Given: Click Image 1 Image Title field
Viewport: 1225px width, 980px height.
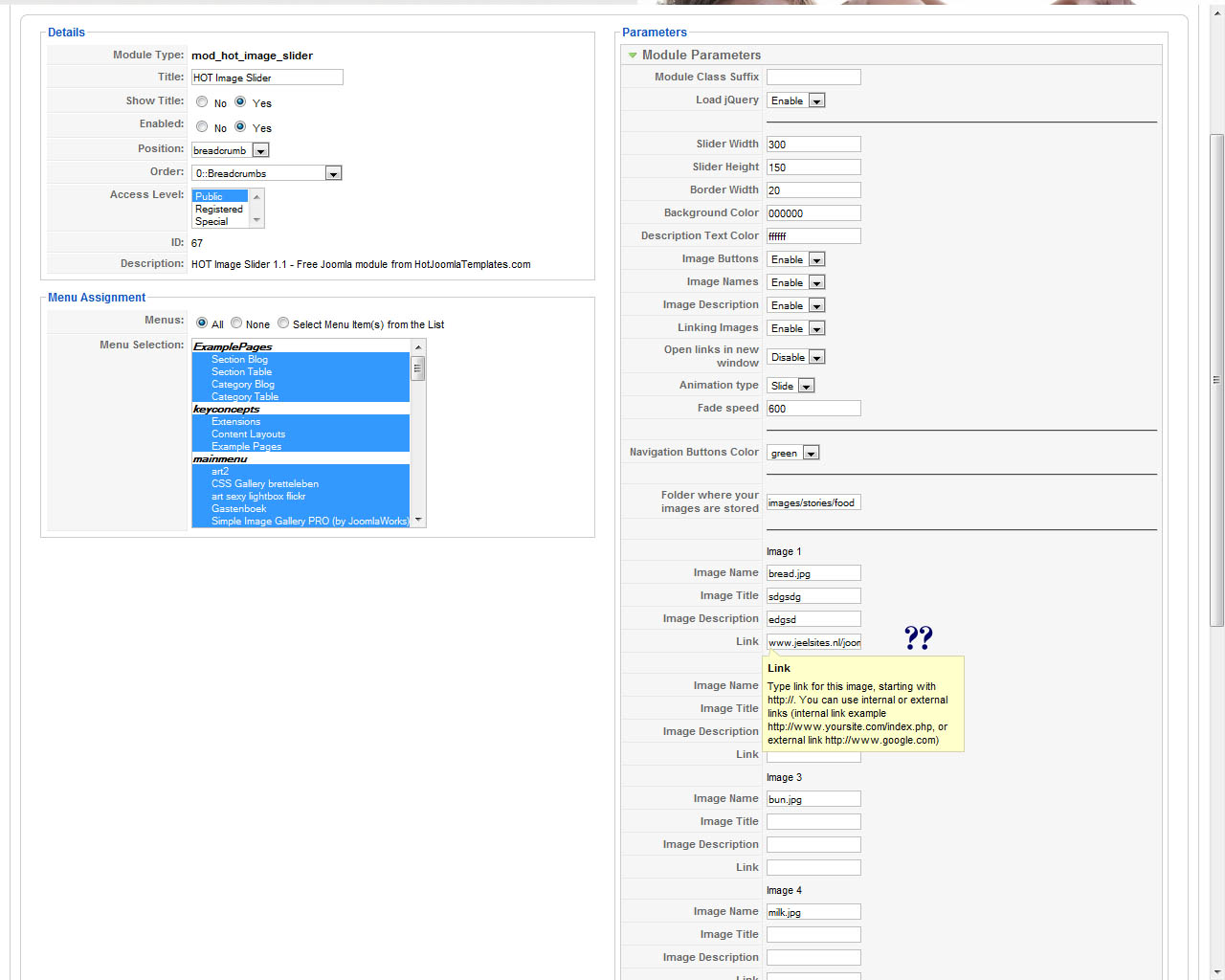Looking at the screenshot, I should [813, 595].
